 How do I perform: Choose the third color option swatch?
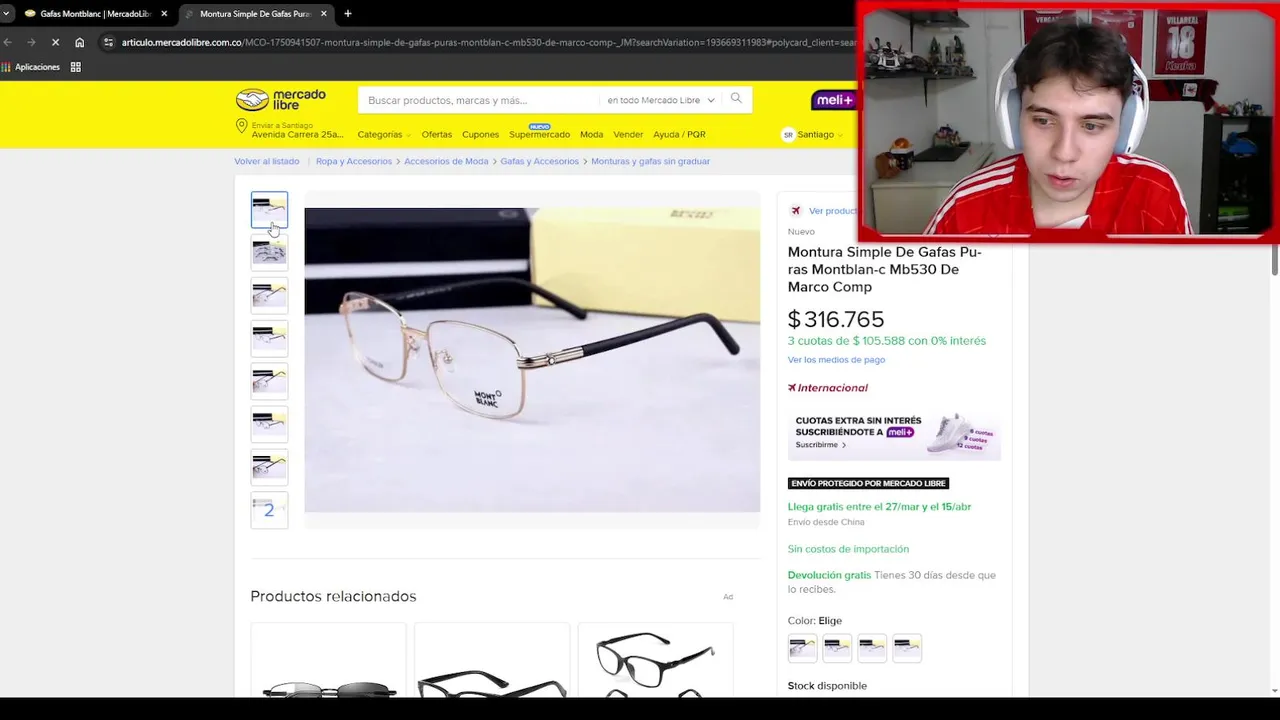(x=872, y=648)
